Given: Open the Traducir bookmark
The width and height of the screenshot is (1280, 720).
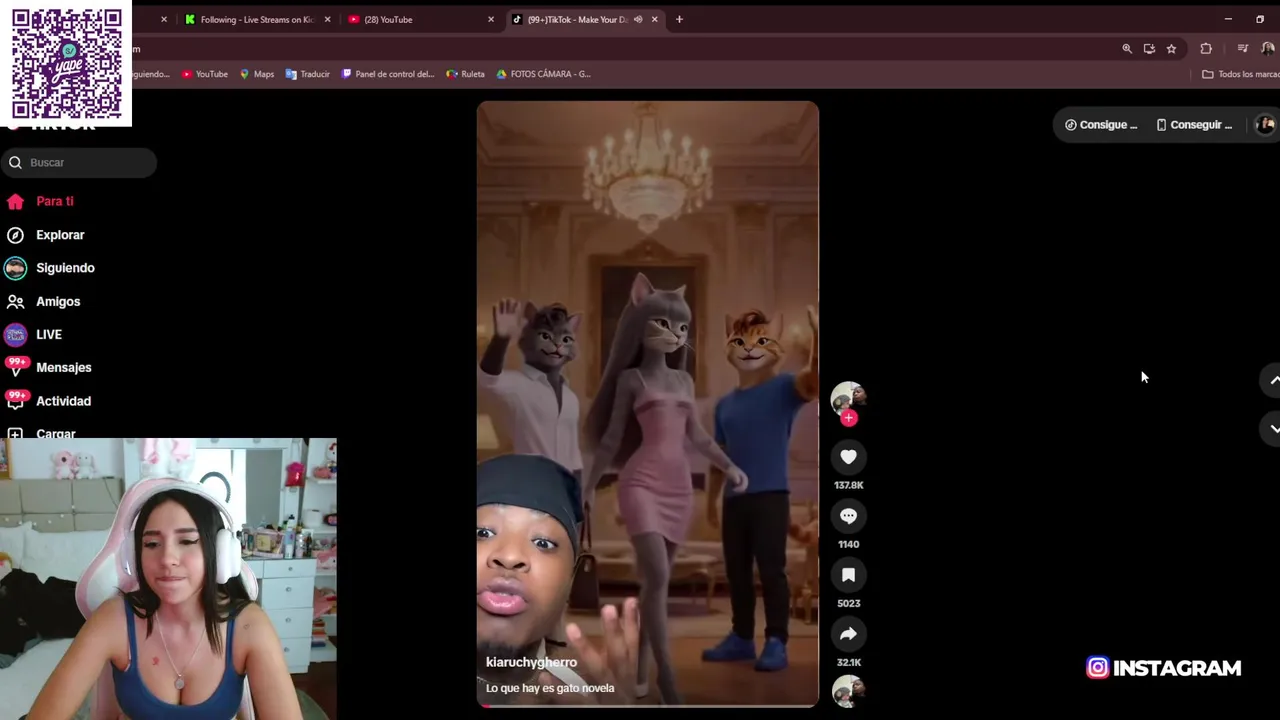Looking at the screenshot, I should coord(308,74).
